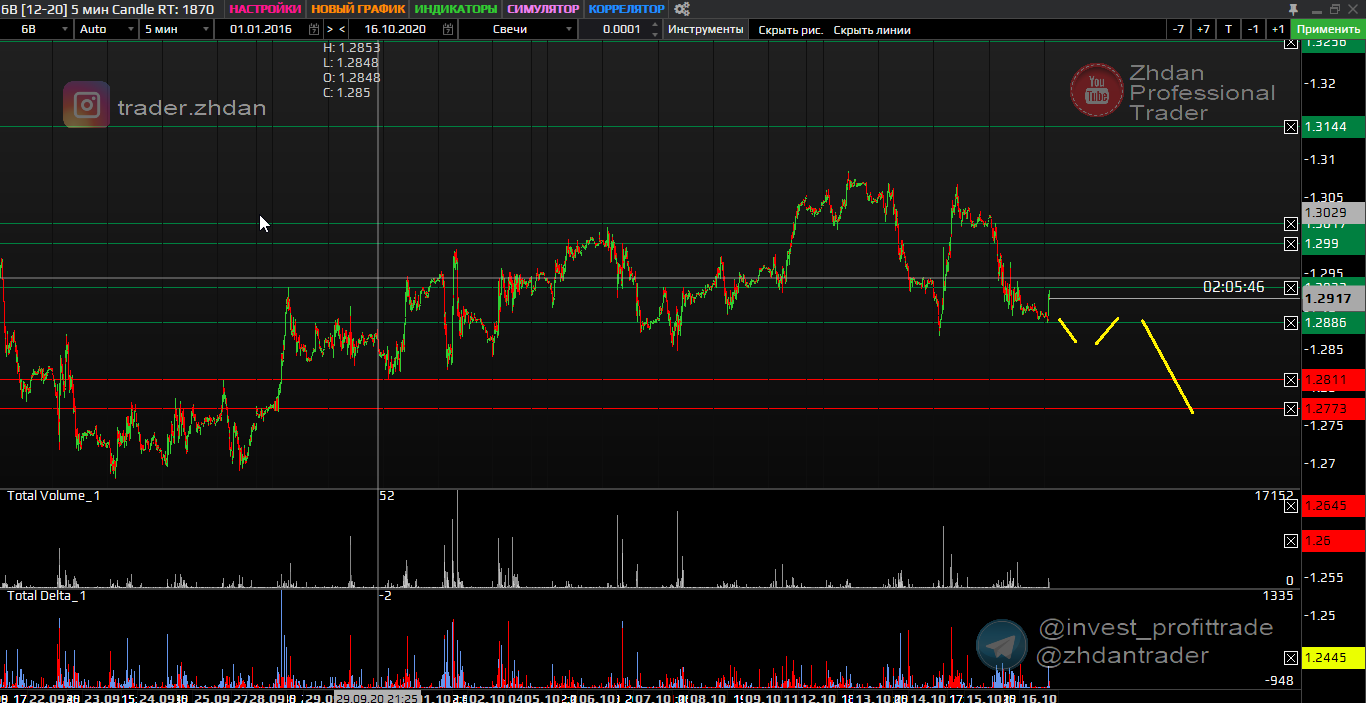Viewport: 1366px width, 703px height.
Task: Remove the 1.3144 level line
Action: [1291, 127]
